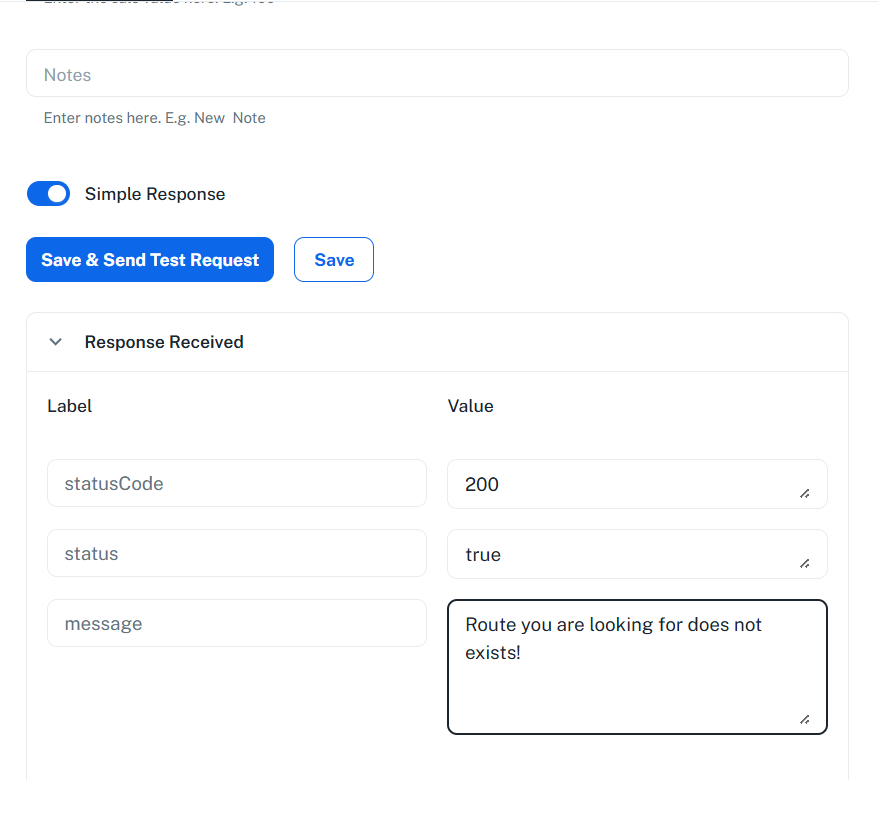
Task: Focus the value field containing true
Action: pyautogui.click(x=620, y=554)
